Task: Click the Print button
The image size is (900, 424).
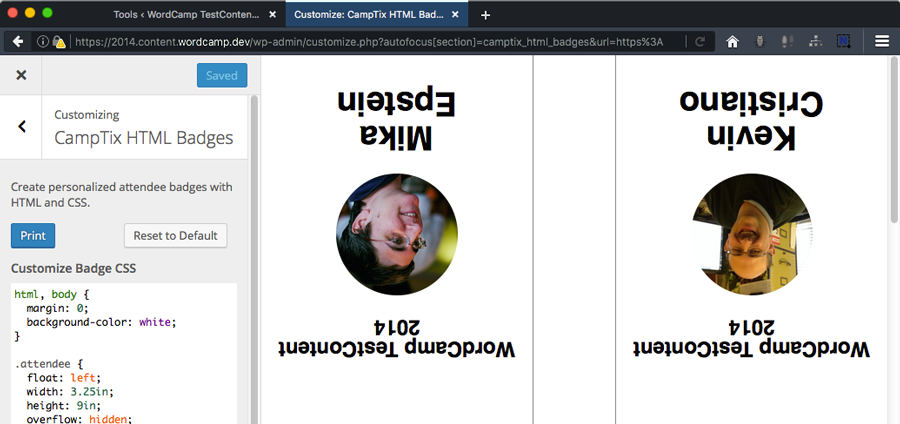Action: pos(33,236)
